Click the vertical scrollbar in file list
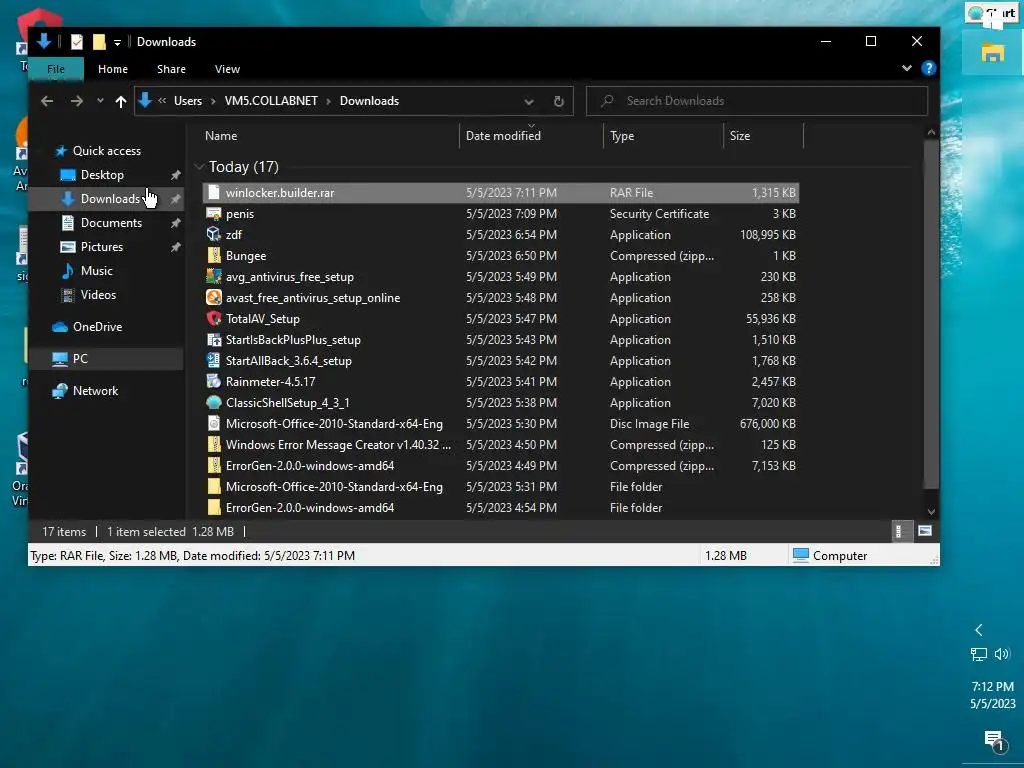 click(931, 313)
